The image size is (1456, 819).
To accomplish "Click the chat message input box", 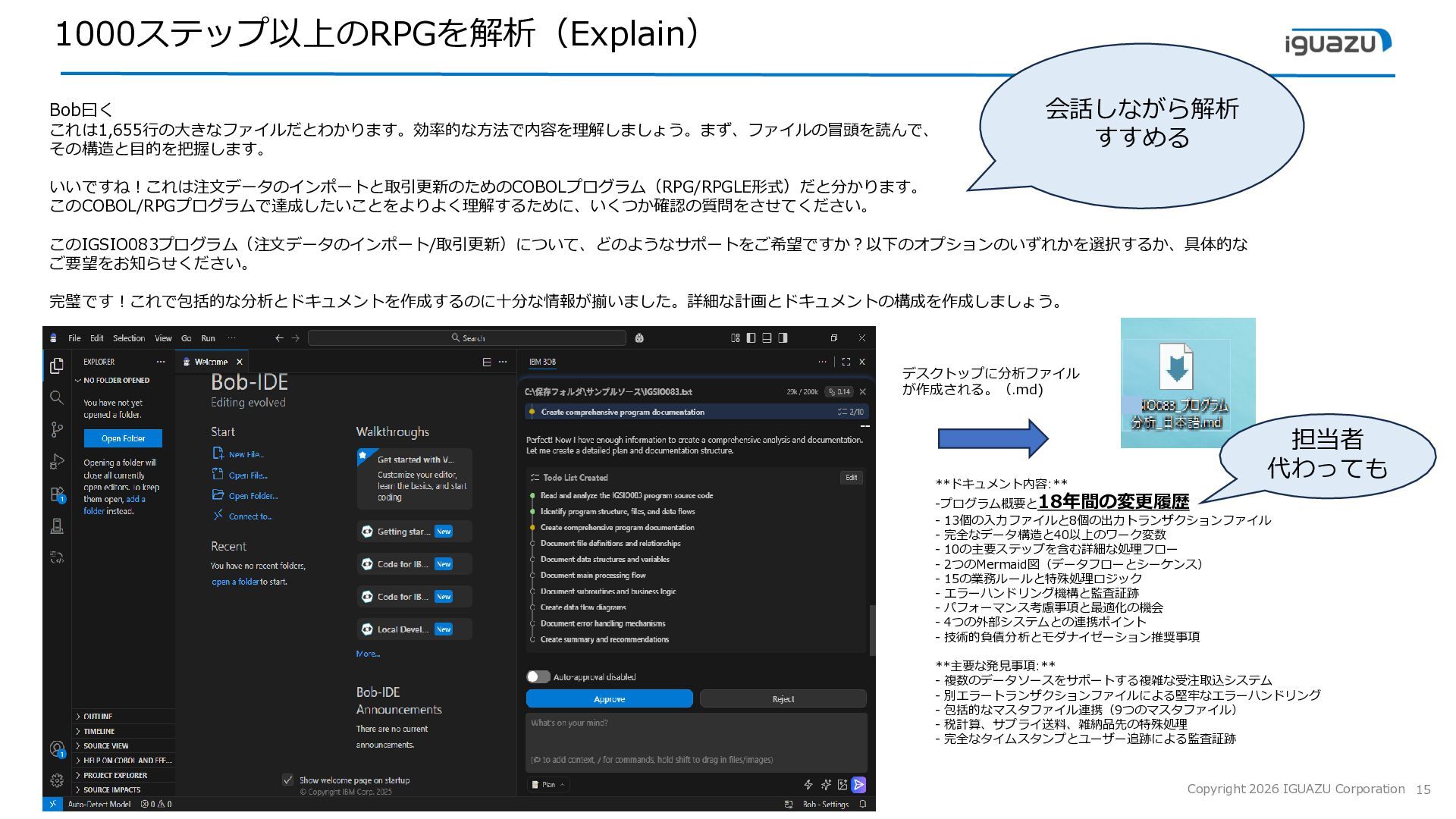I will [x=696, y=742].
